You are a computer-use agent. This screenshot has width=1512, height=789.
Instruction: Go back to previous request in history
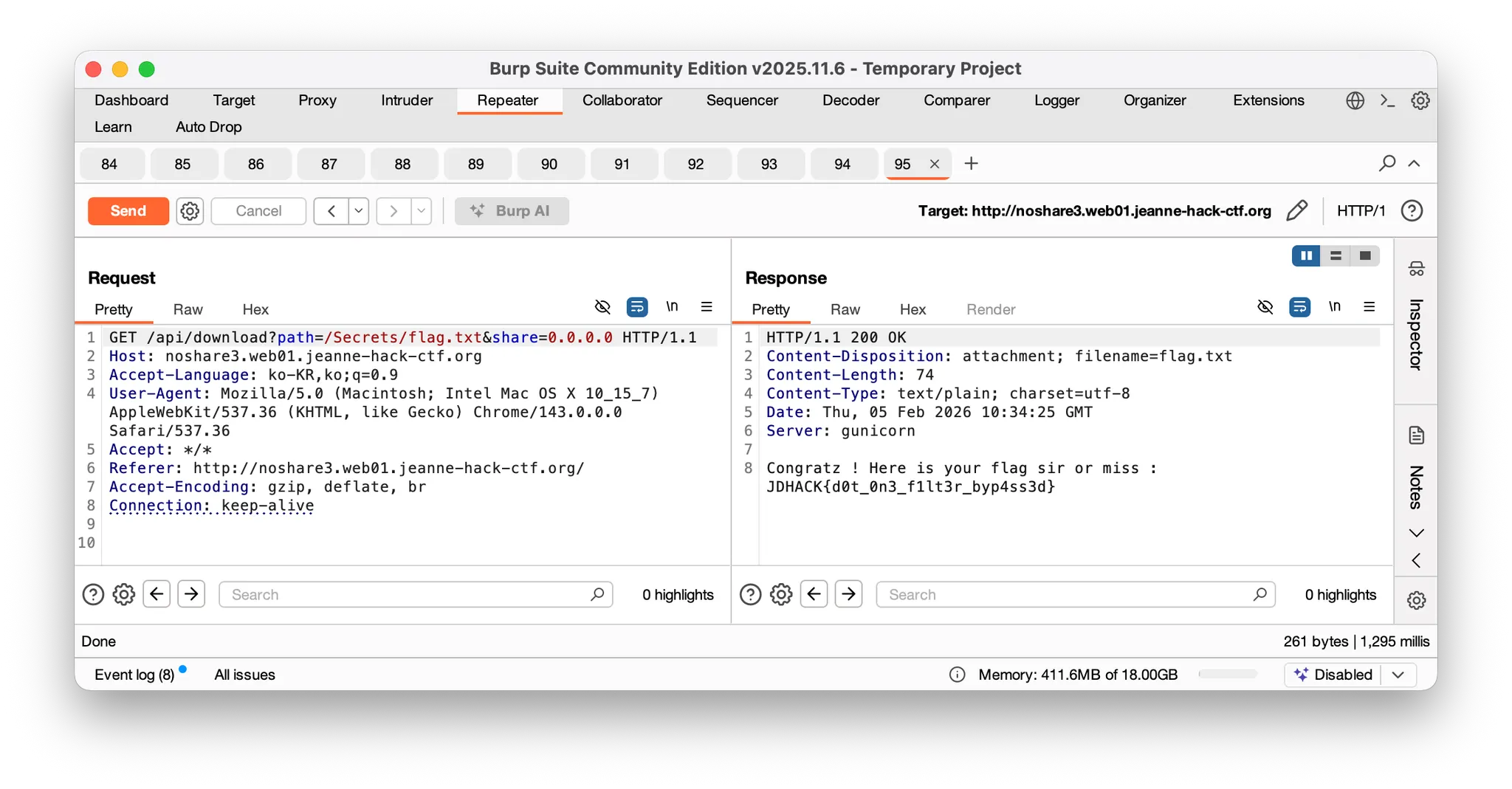(x=331, y=211)
